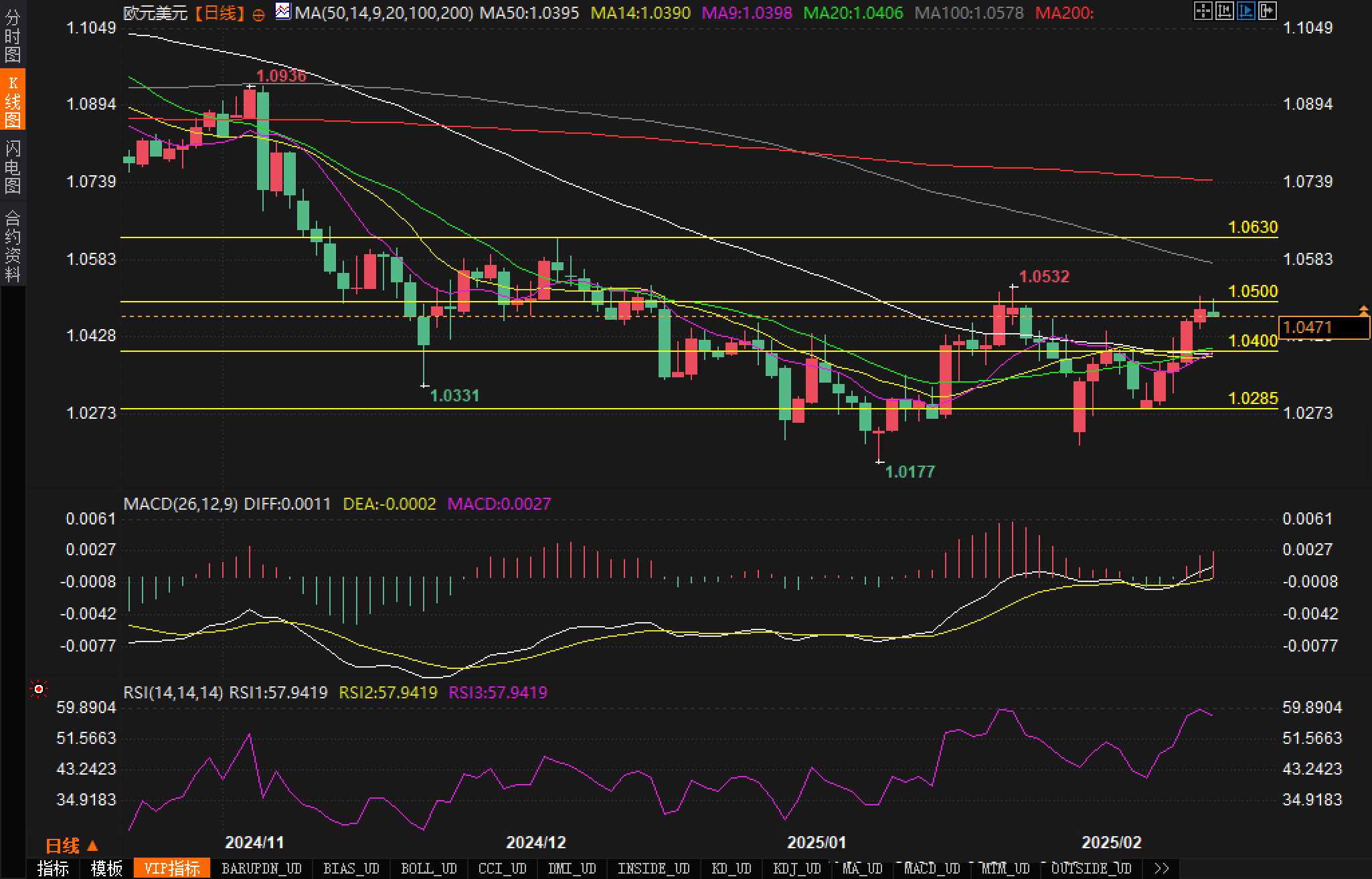
Task: Apply the BOLL_UD indicator
Action: point(428,868)
